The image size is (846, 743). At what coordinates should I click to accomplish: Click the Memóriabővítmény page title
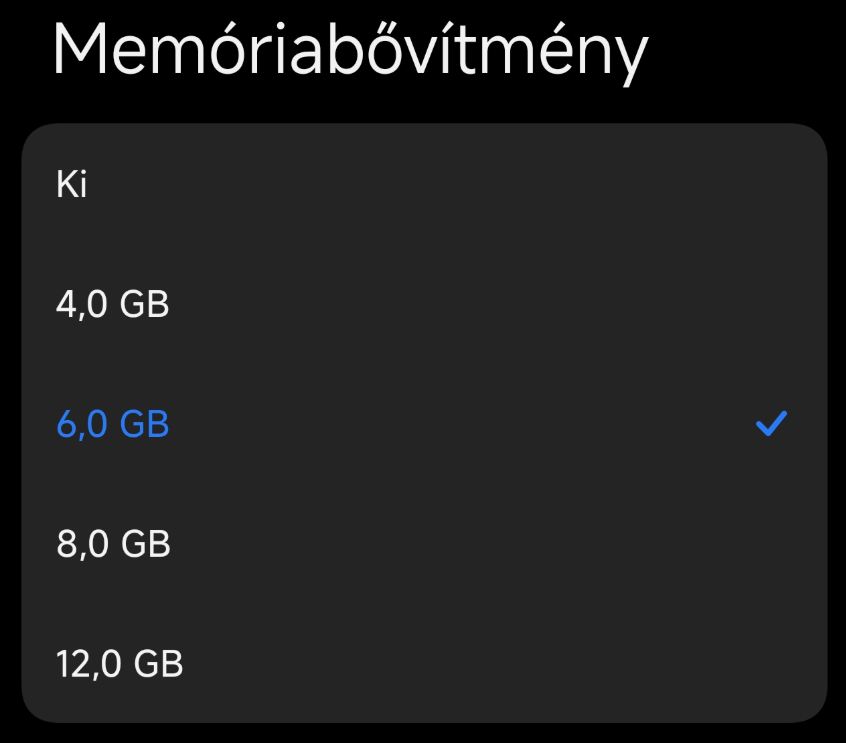pyautogui.click(x=350, y=49)
